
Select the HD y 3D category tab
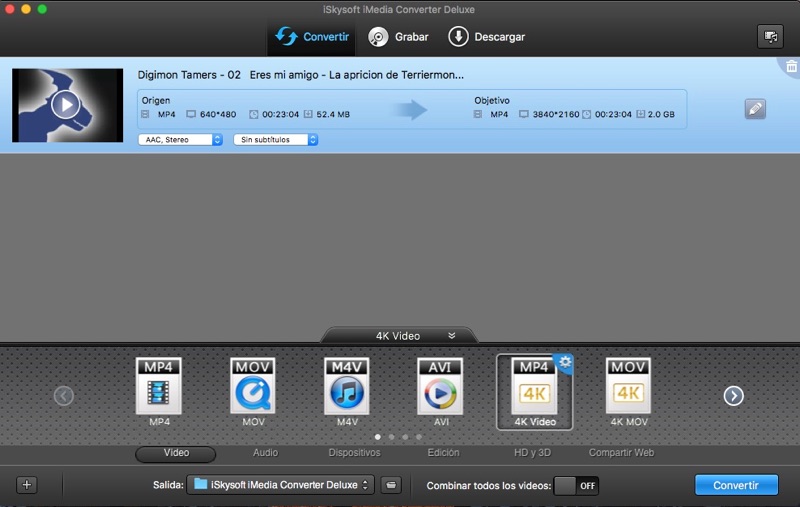click(x=532, y=453)
